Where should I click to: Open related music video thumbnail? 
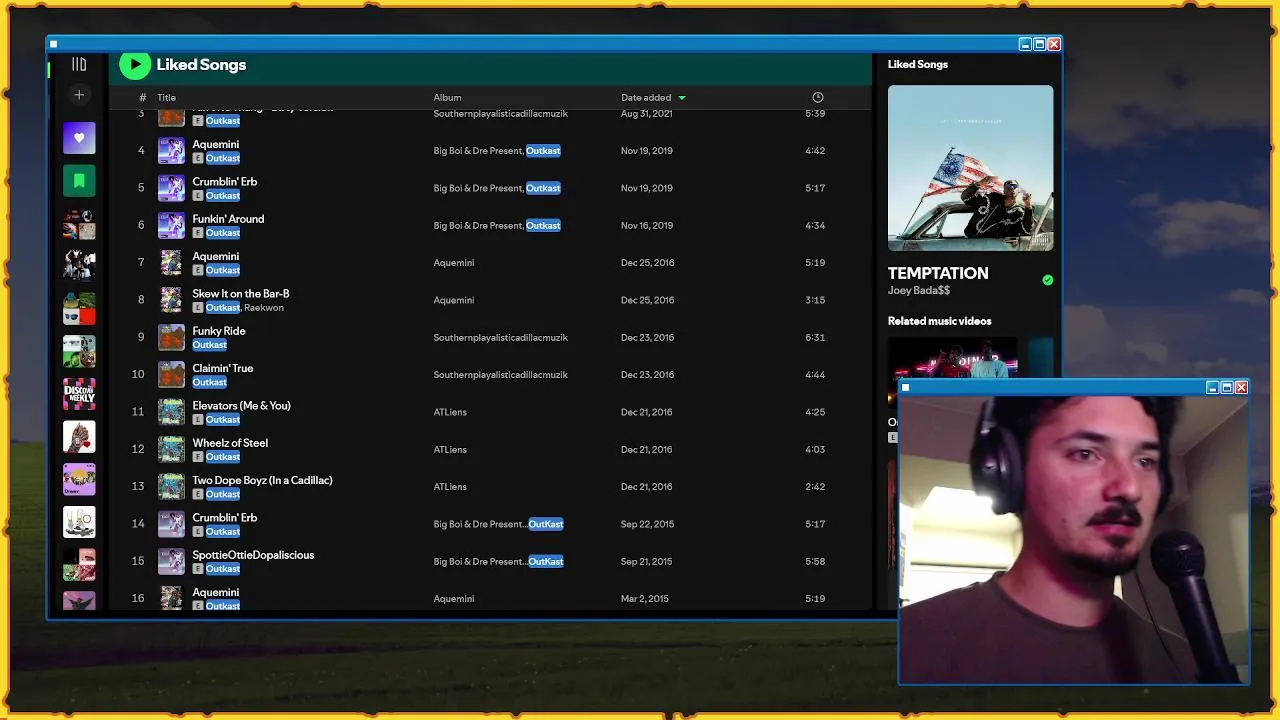952,358
